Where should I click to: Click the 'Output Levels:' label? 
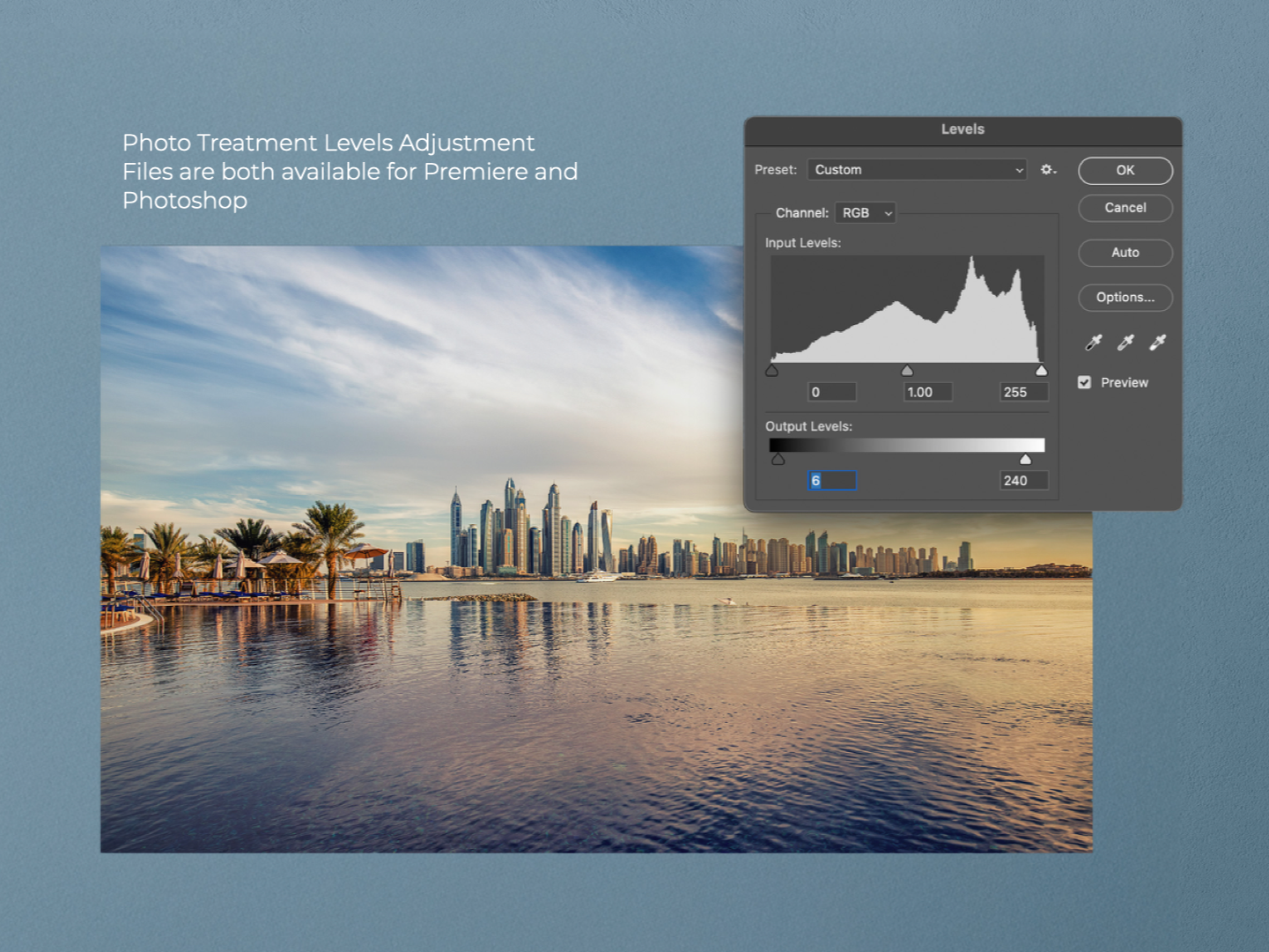(808, 426)
